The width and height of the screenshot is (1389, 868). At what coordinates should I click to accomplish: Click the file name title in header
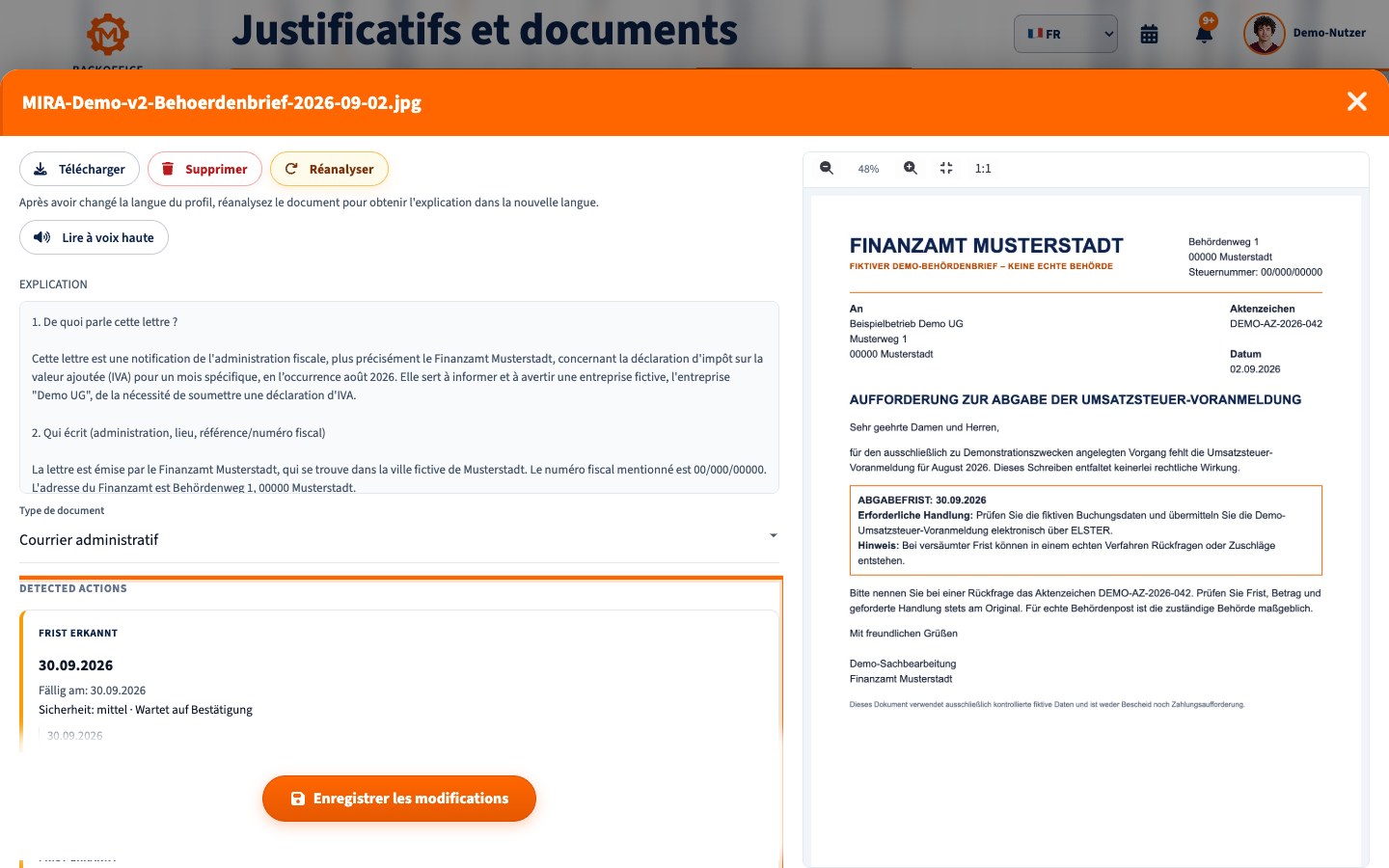tap(222, 102)
